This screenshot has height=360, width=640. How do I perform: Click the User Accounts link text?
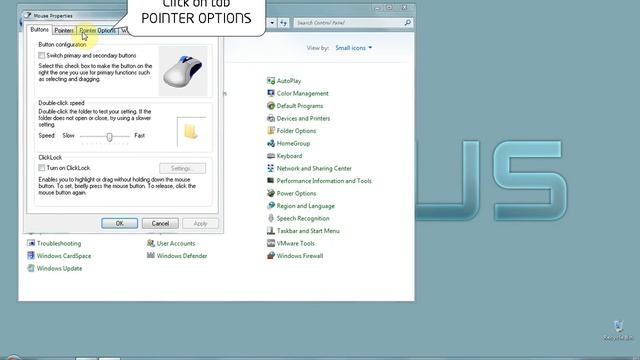(176, 243)
